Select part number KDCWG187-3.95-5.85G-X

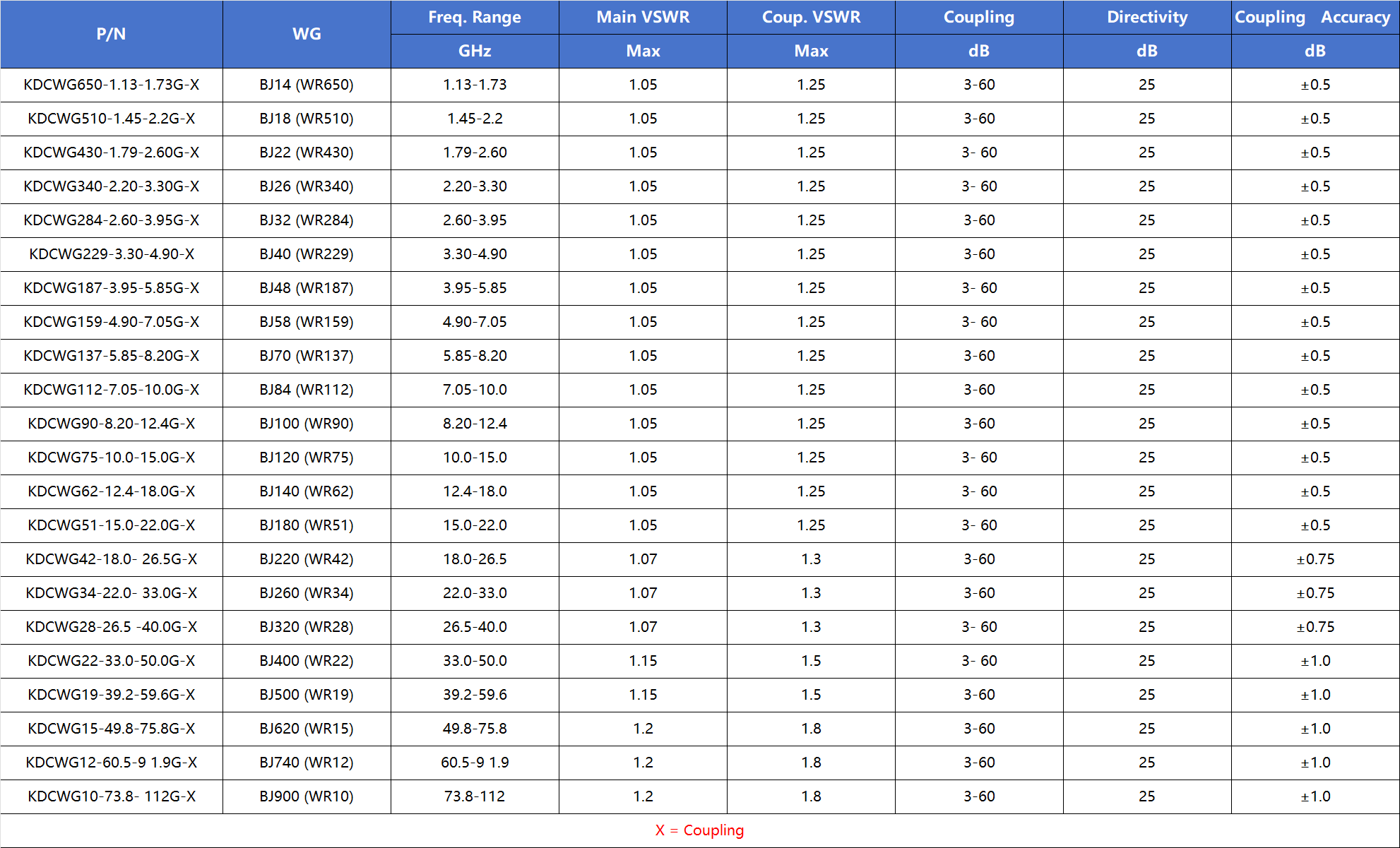click(x=112, y=288)
